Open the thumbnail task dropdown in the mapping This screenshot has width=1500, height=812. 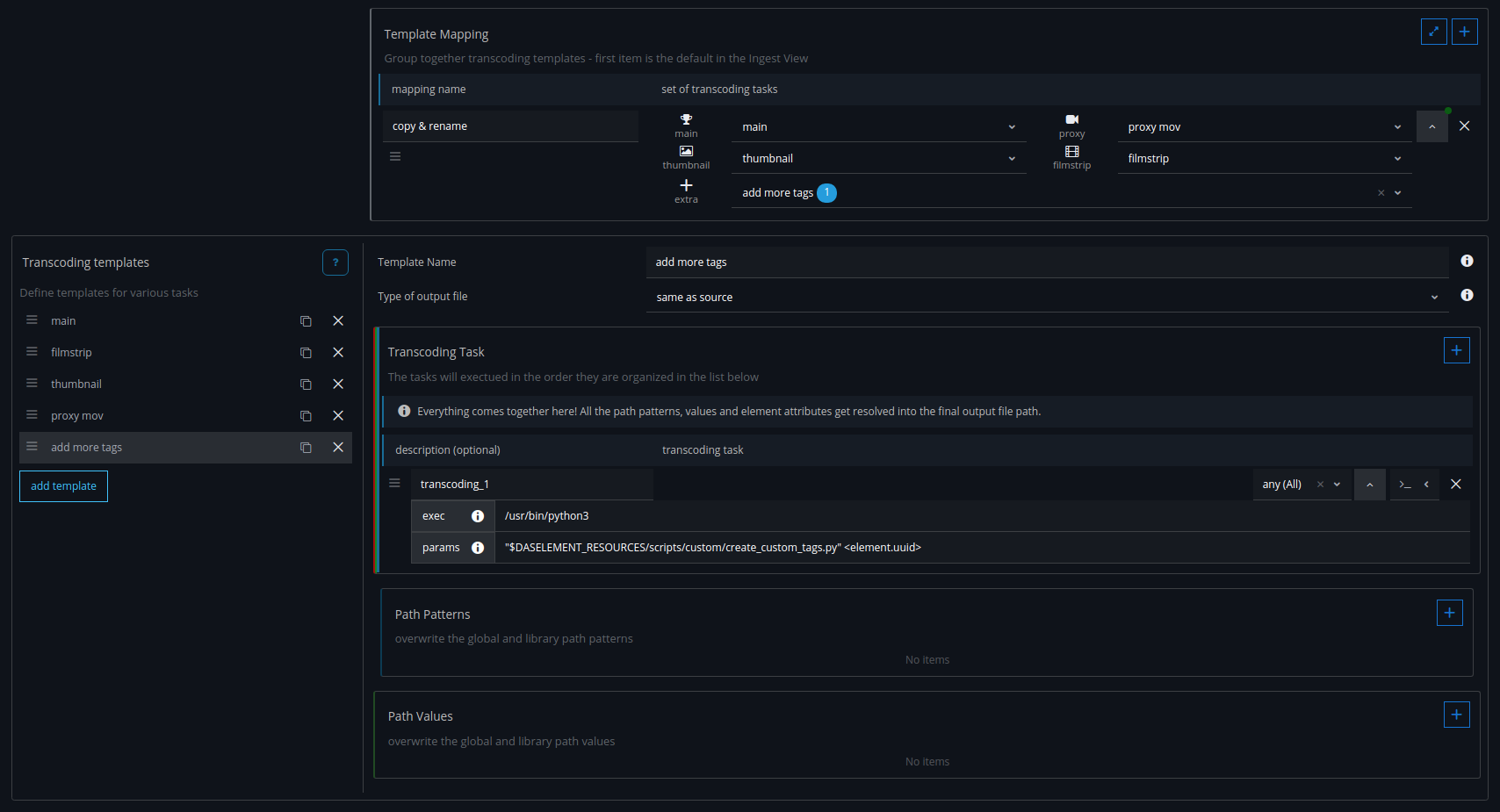click(1011, 158)
